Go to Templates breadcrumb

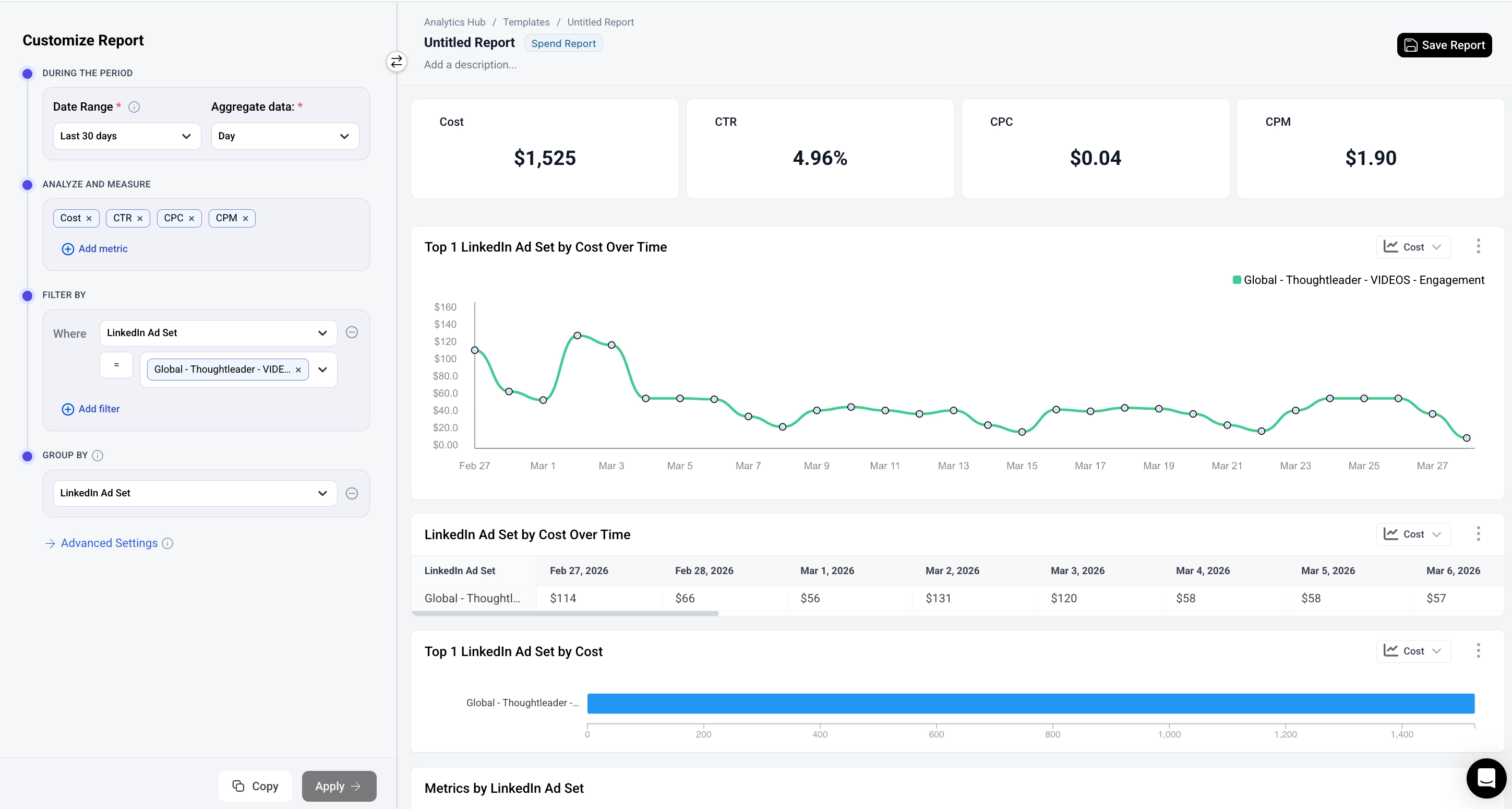point(526,22)
